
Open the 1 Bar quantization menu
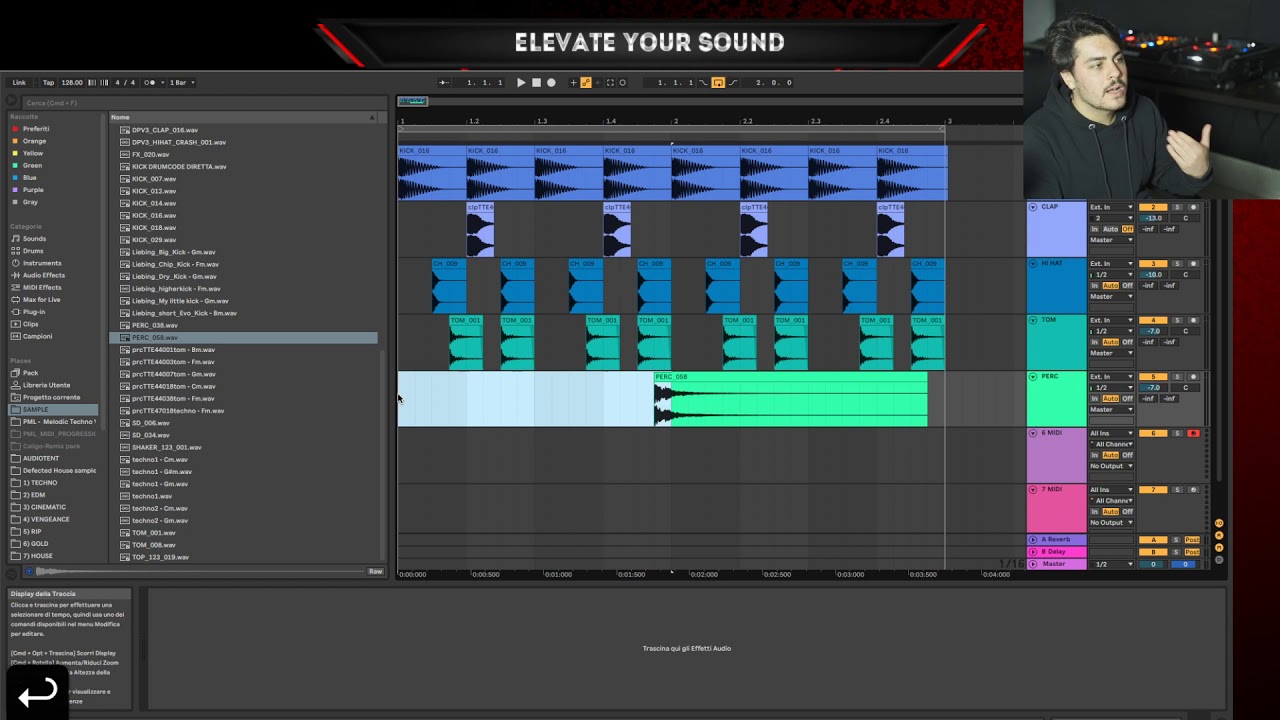180,82
